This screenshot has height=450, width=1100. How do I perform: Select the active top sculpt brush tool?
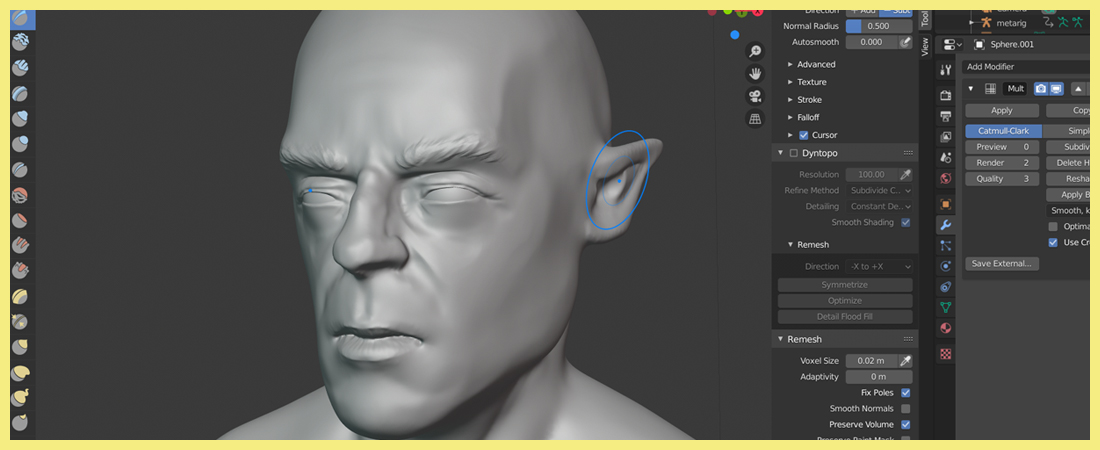(x=20, y=19)
